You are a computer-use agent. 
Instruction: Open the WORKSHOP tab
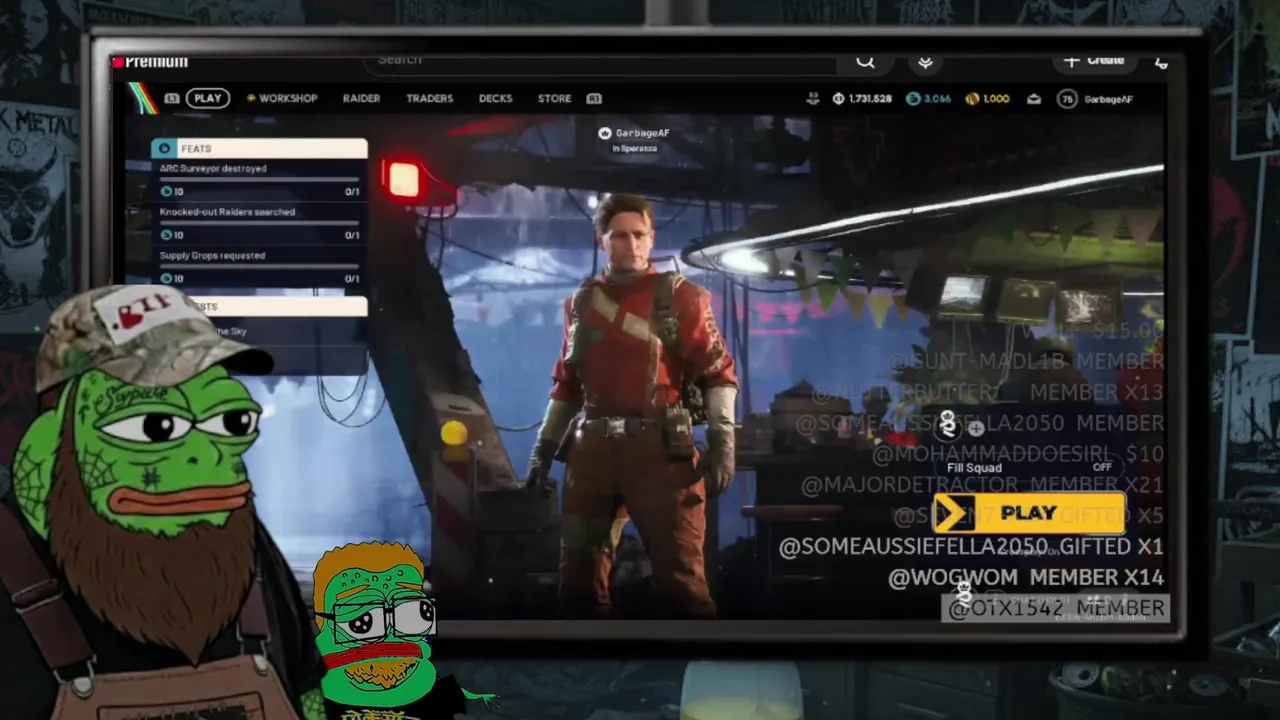point(282,98)
